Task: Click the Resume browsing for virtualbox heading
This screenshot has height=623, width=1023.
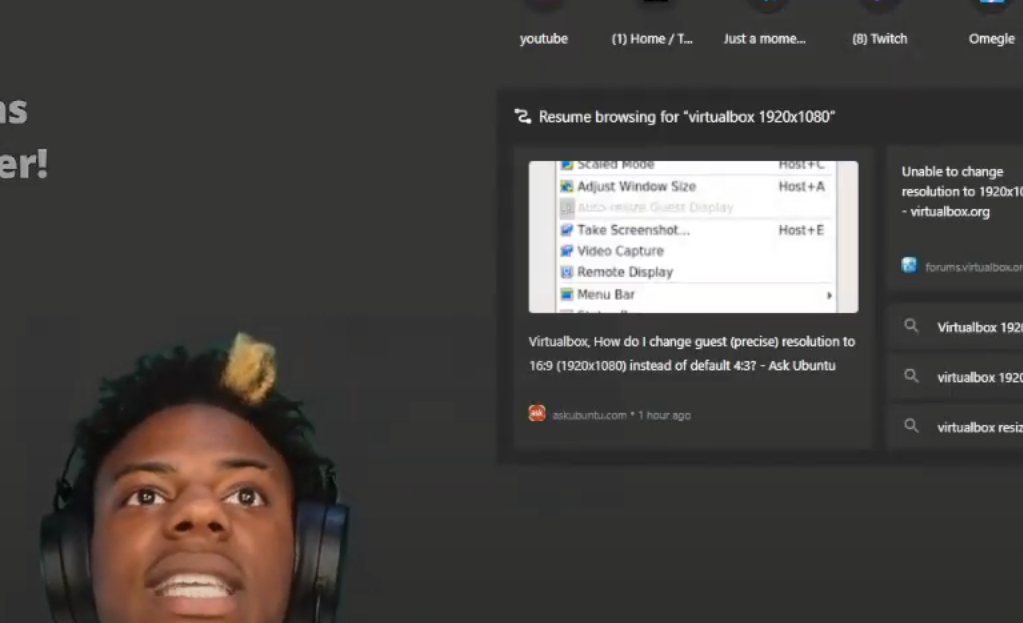Action: tap(686, 117)
